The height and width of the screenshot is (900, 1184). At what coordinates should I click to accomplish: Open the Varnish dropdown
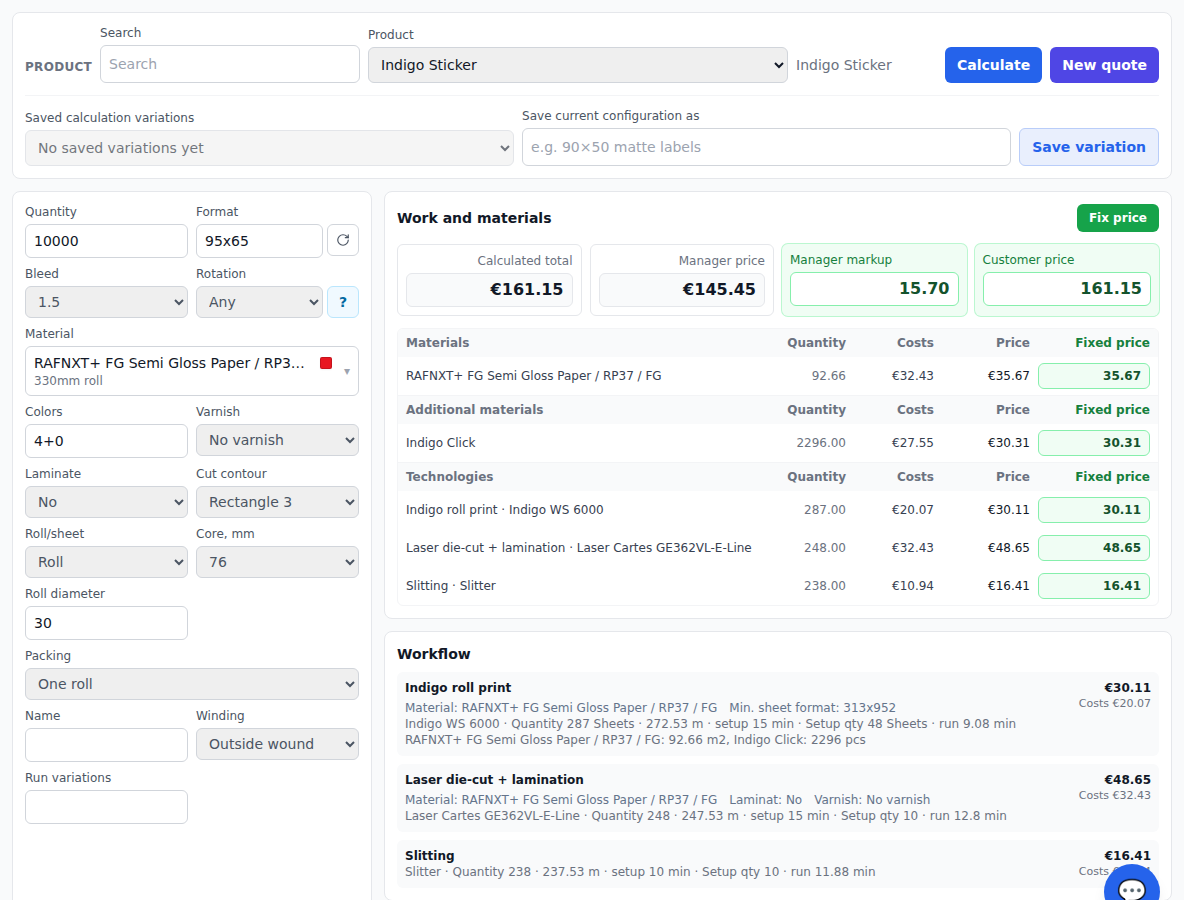click(x=277, y=440)
